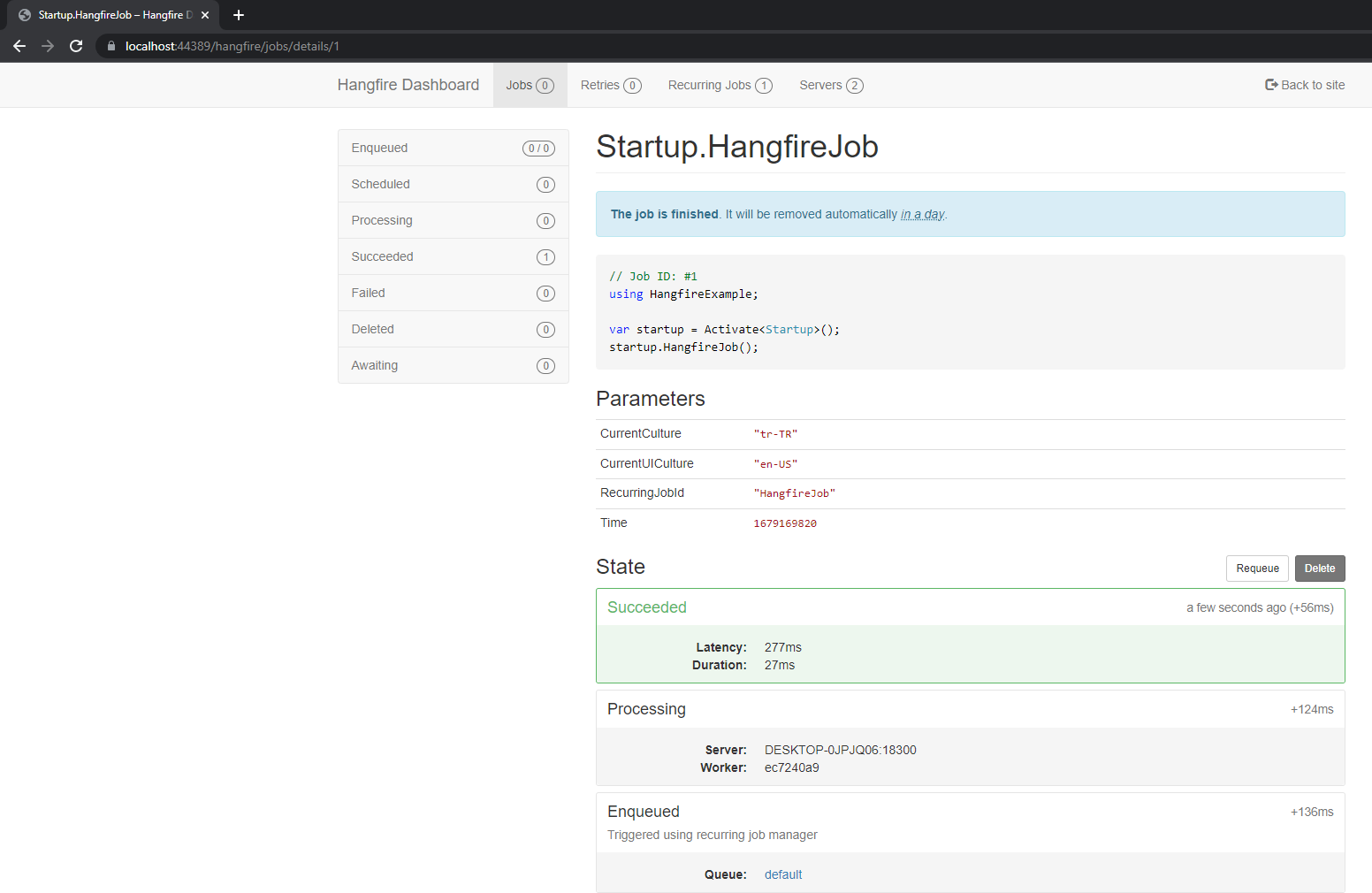Click the Requeue button
The image size is (1372, 893).
click(x=1257, y=569)
